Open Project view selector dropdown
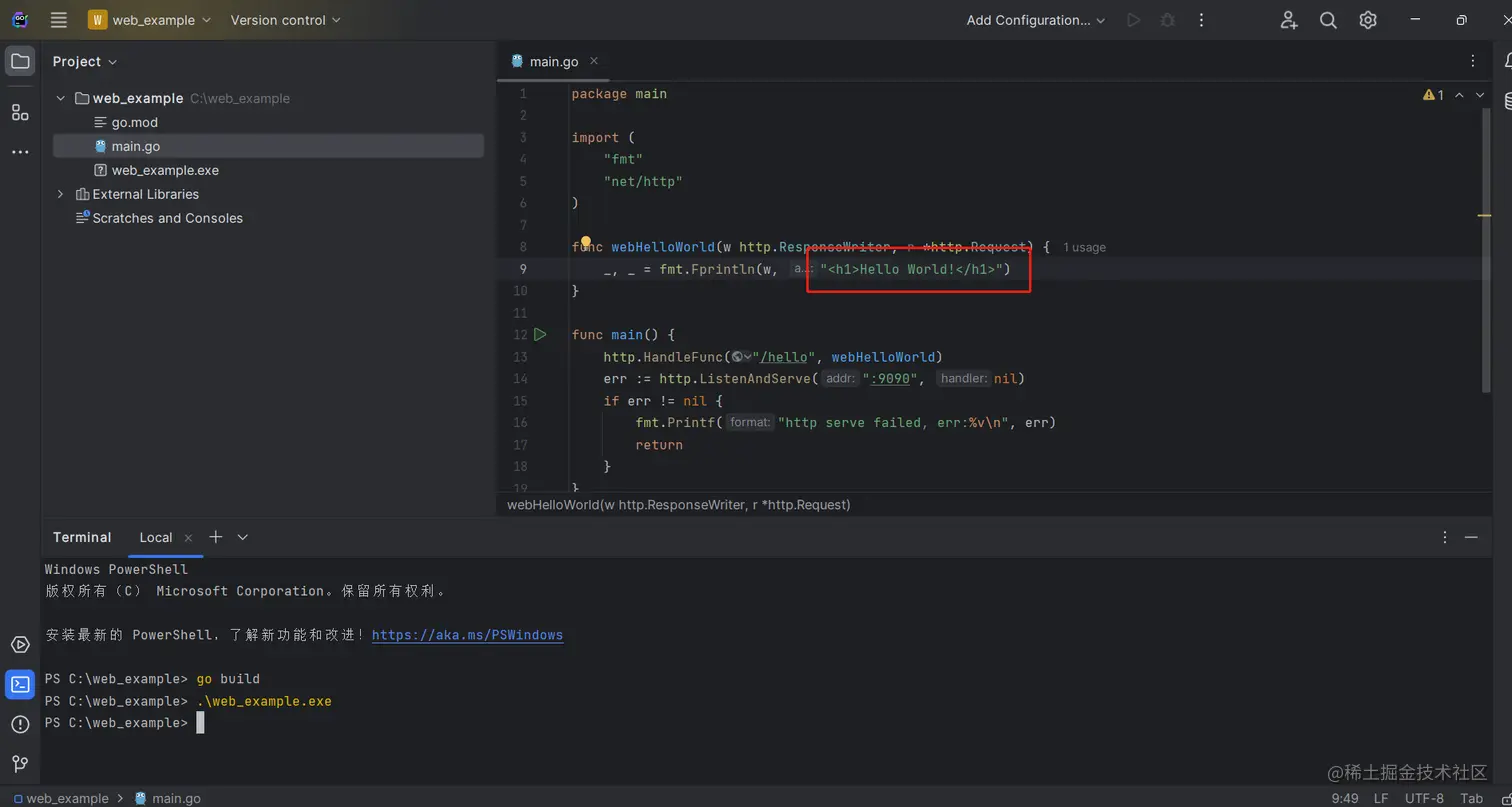Screen dimensions: 1512x807 [85, 62]
